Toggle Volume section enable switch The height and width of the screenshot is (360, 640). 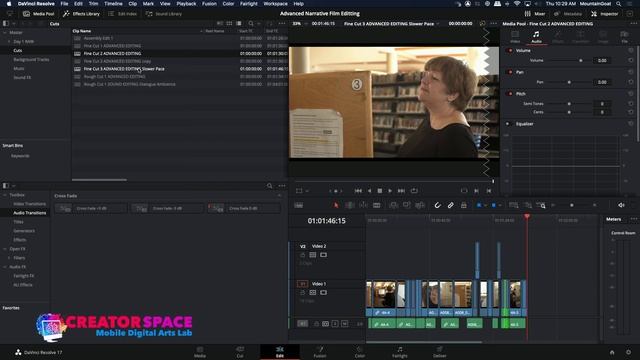pyautogui.click(x=510, y=51)
